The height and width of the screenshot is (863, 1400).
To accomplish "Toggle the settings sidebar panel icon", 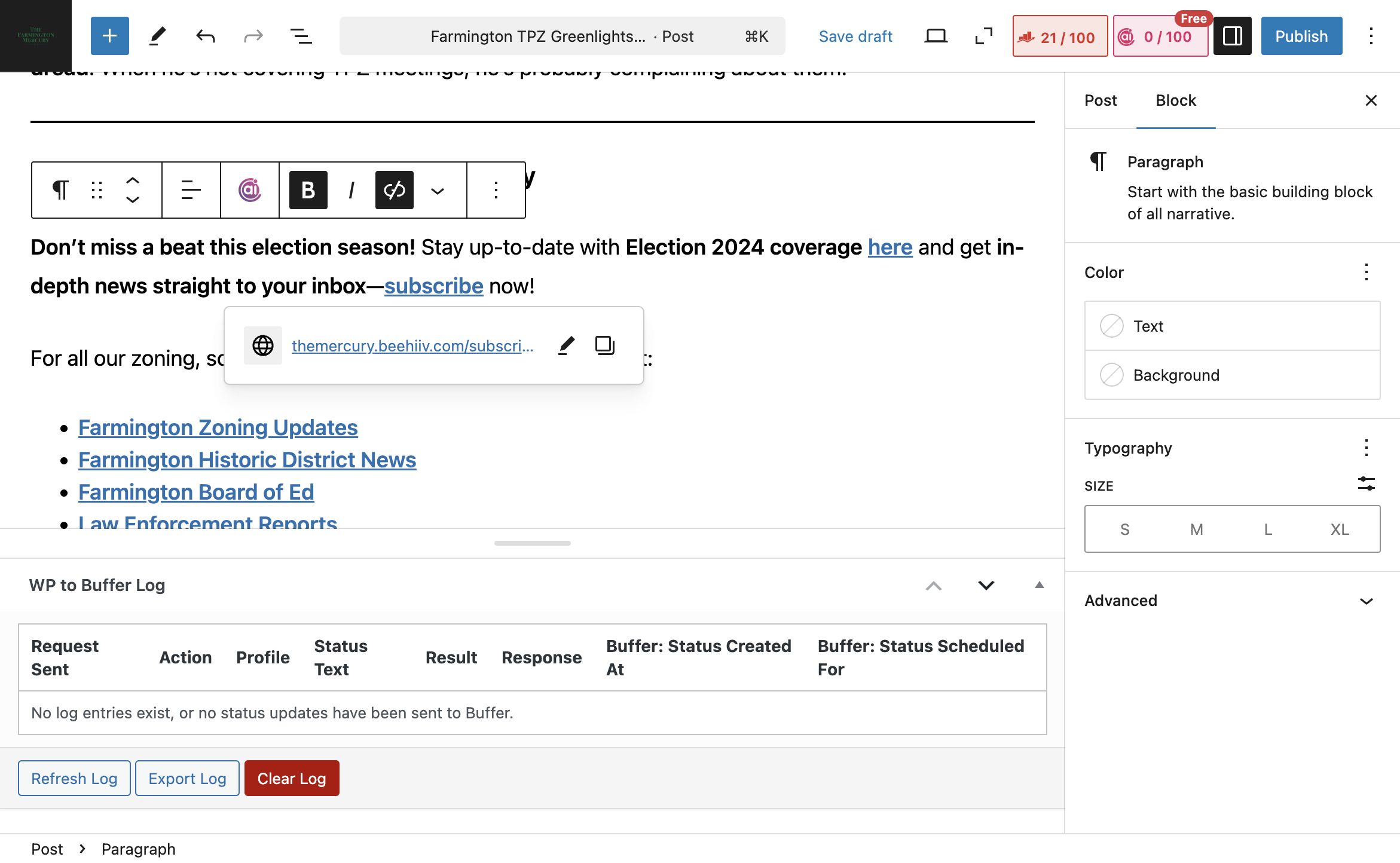I will (1232, 36).
